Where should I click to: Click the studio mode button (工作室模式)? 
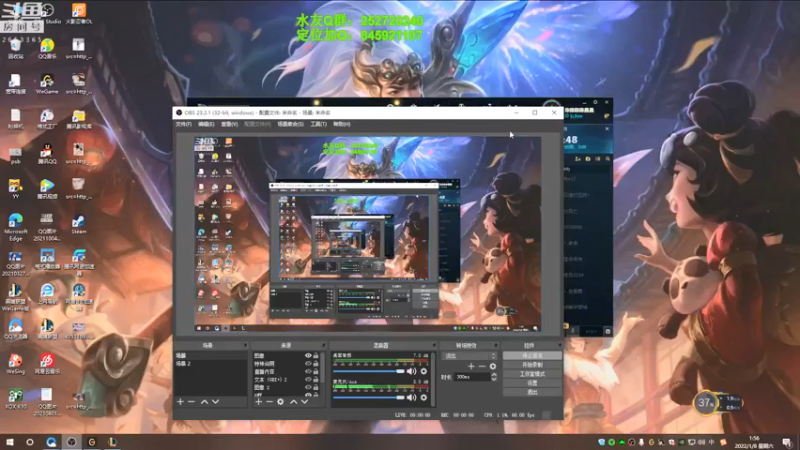[532, 374]
